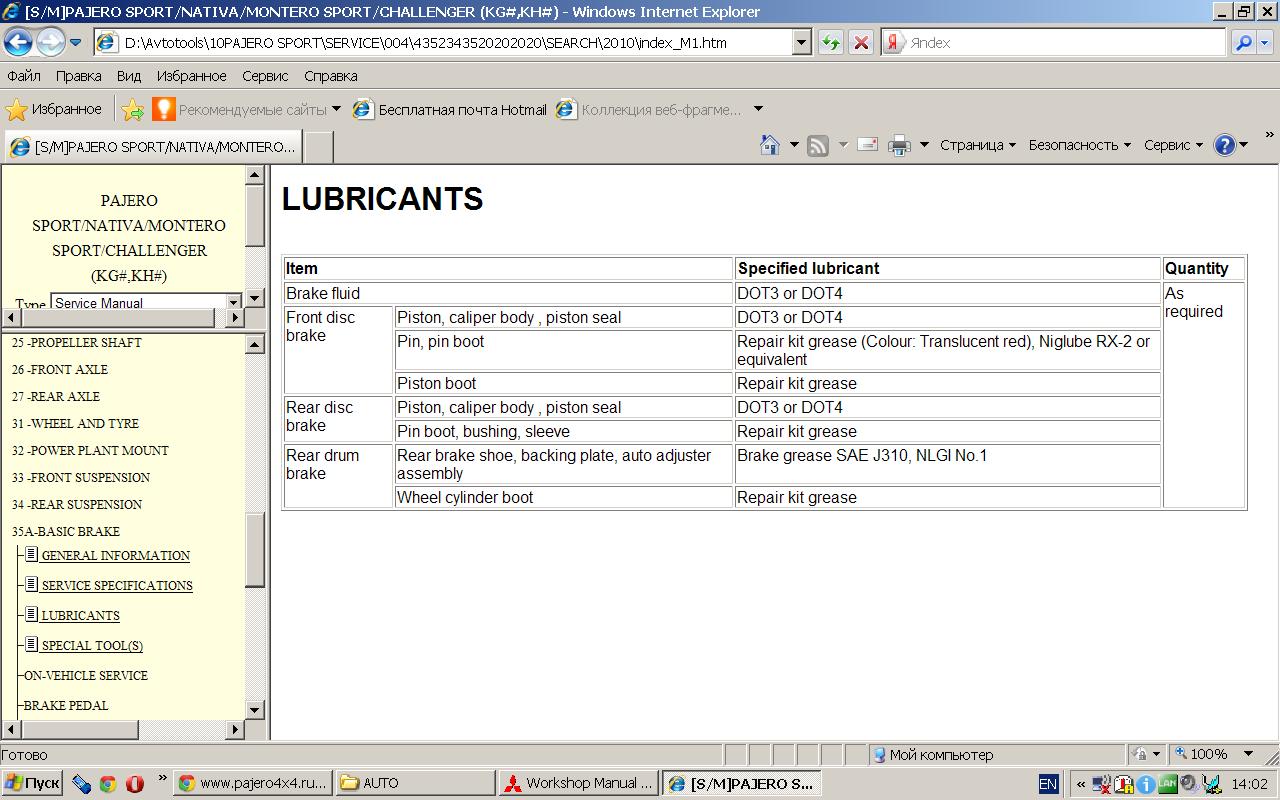Click the Refresh page icon
Viewport: 1280px width, 800px height.
point(830,43)
